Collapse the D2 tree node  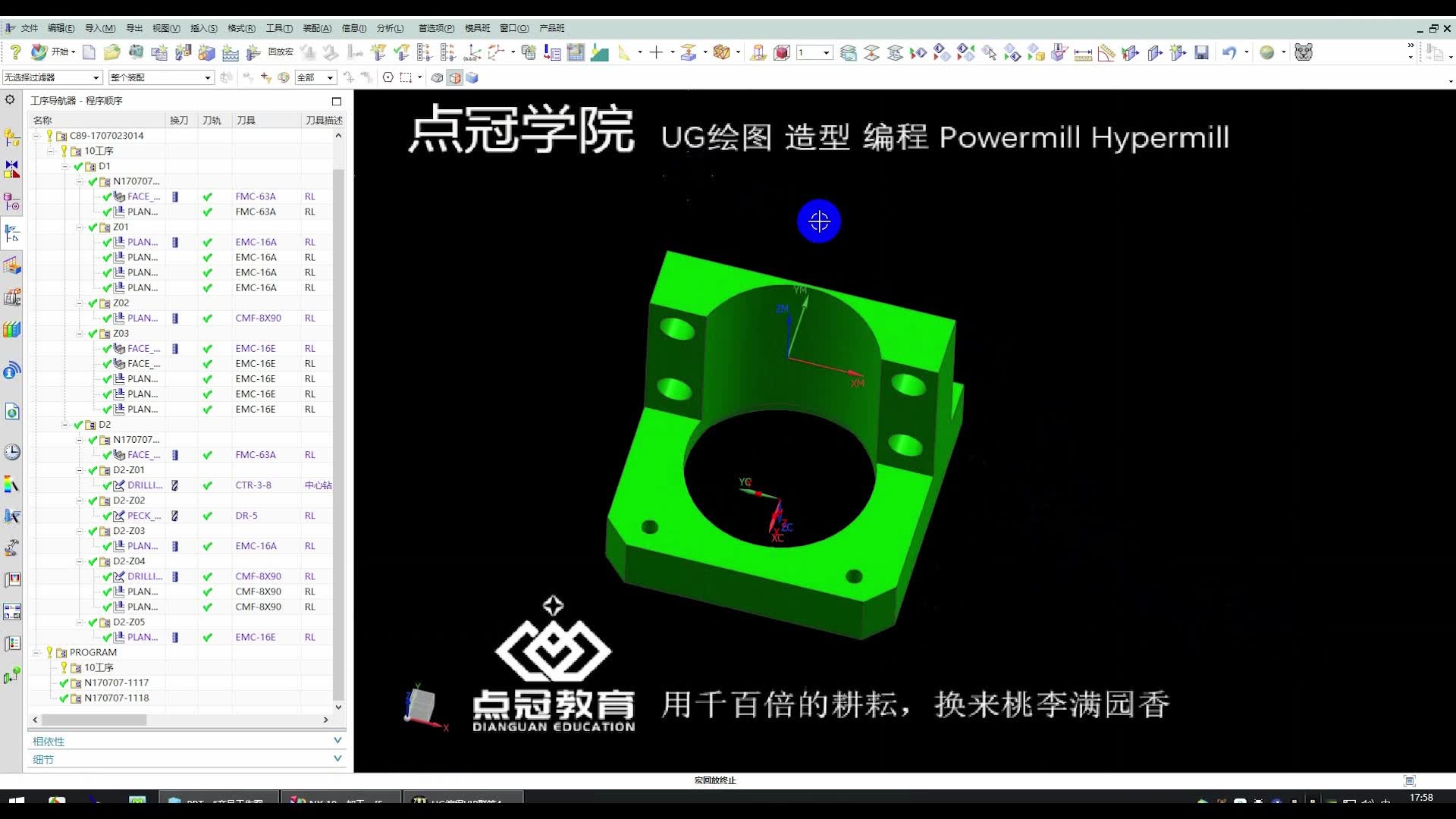(65, 425)
